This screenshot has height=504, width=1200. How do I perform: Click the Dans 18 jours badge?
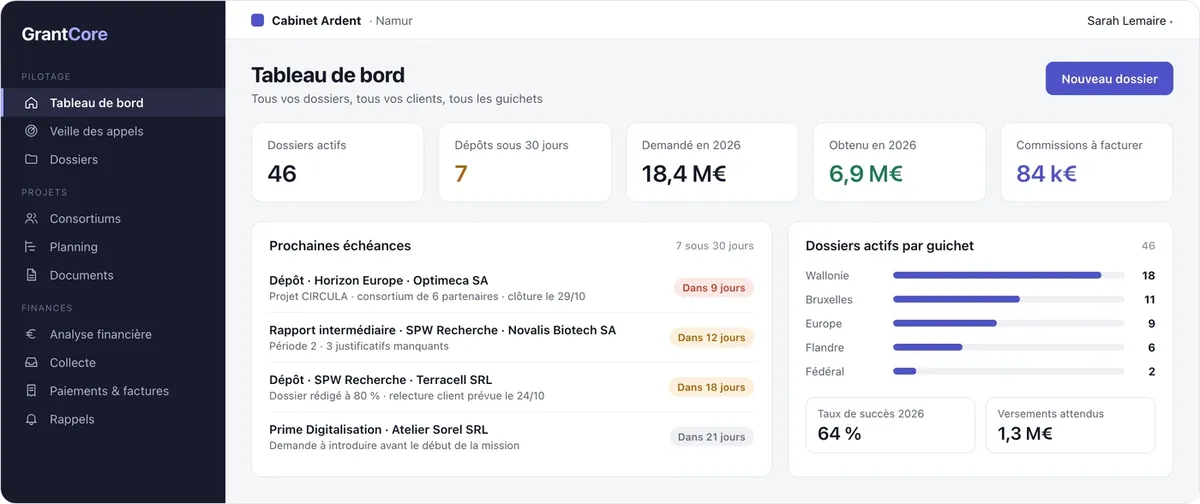coord(711,387)
